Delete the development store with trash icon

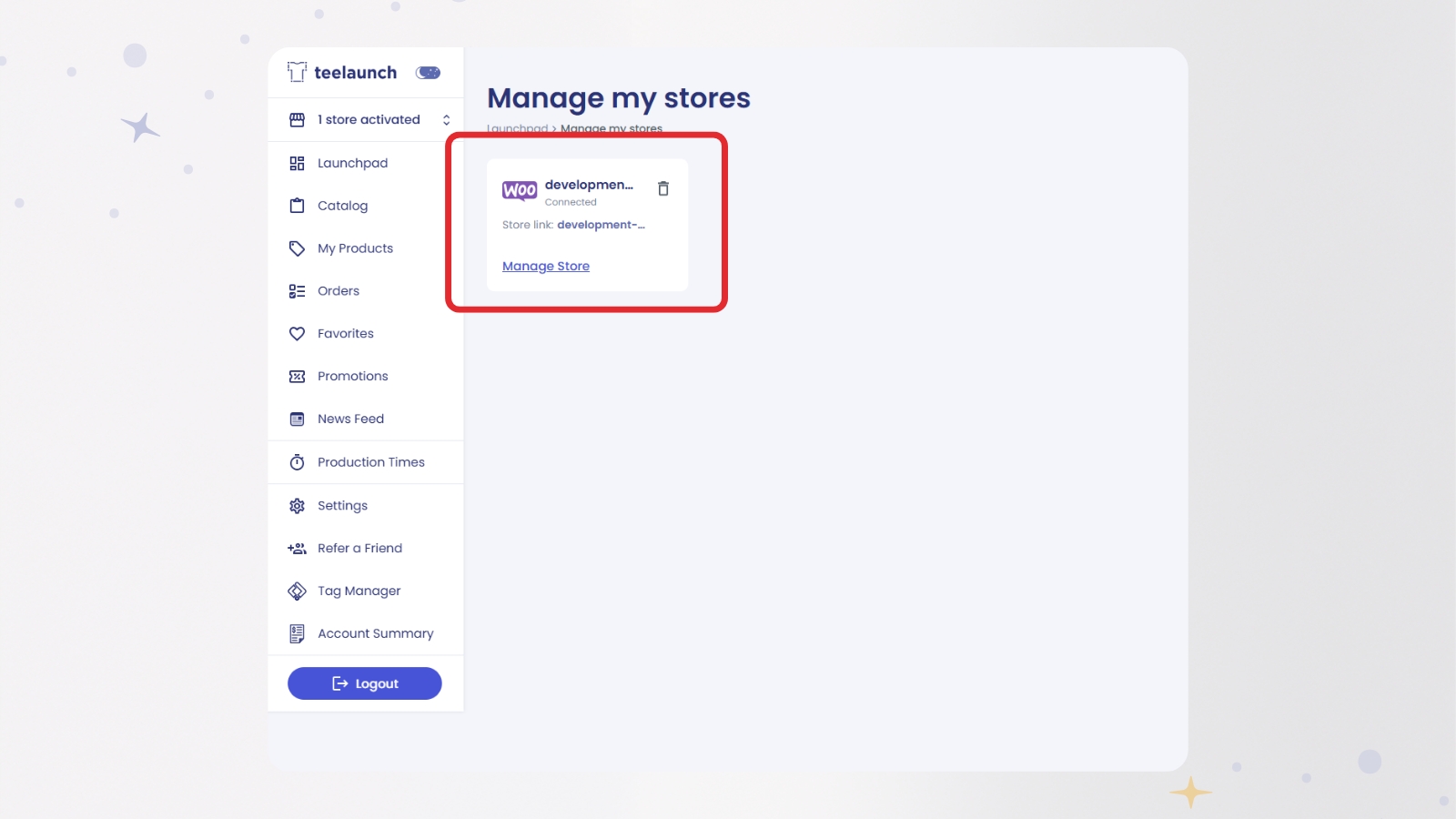(663, 188)
